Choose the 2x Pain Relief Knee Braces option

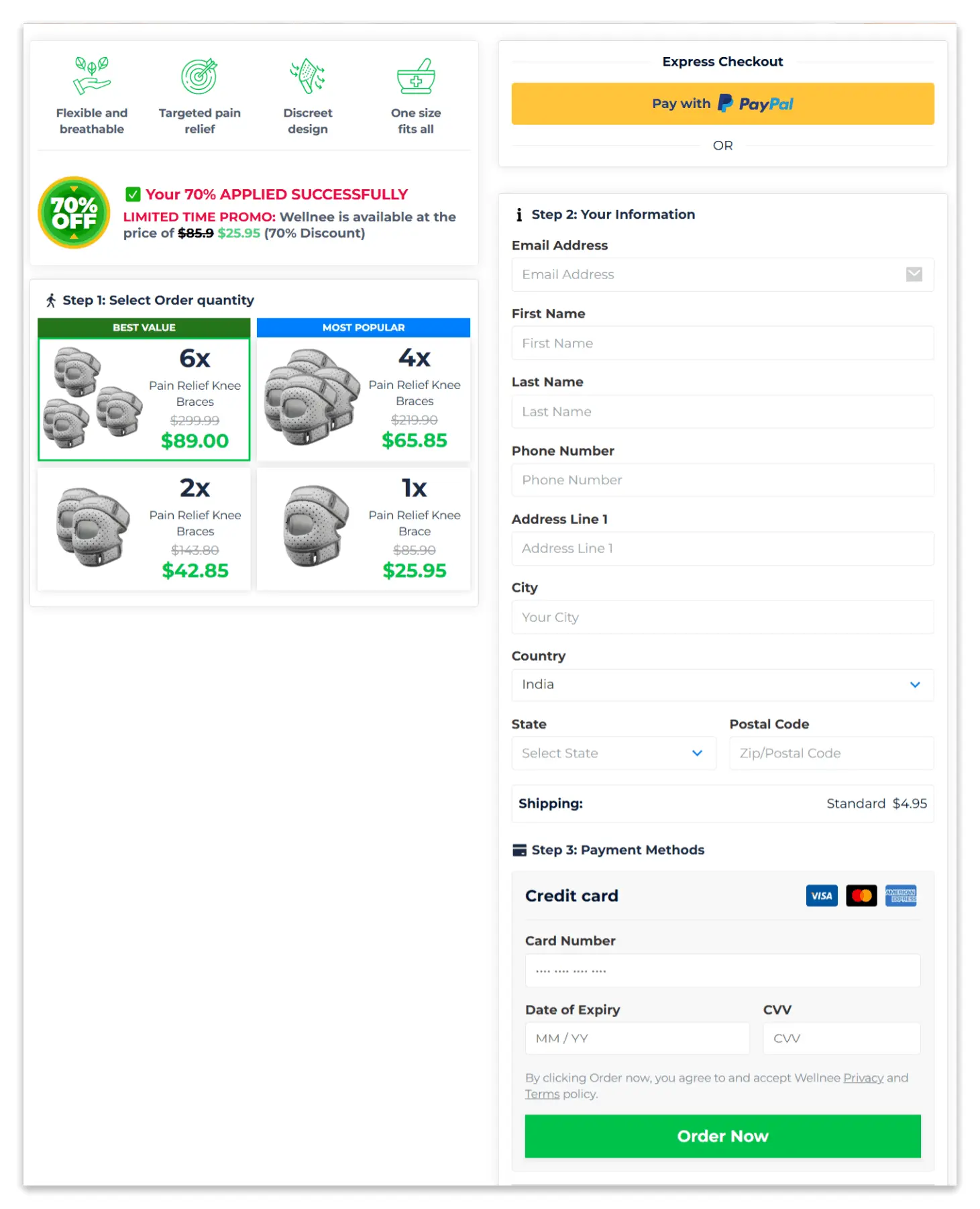pyautogui.click(x=144, y=529)
